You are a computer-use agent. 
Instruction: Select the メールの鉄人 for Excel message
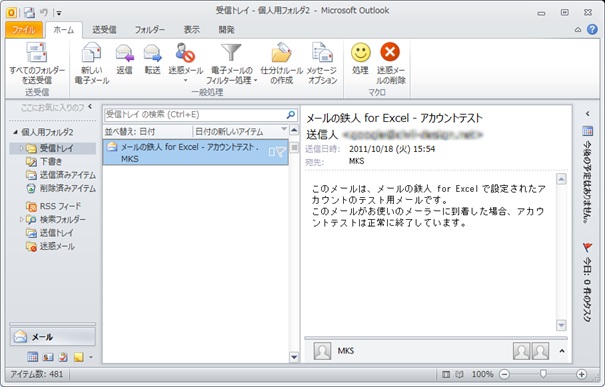pos(195,152)
